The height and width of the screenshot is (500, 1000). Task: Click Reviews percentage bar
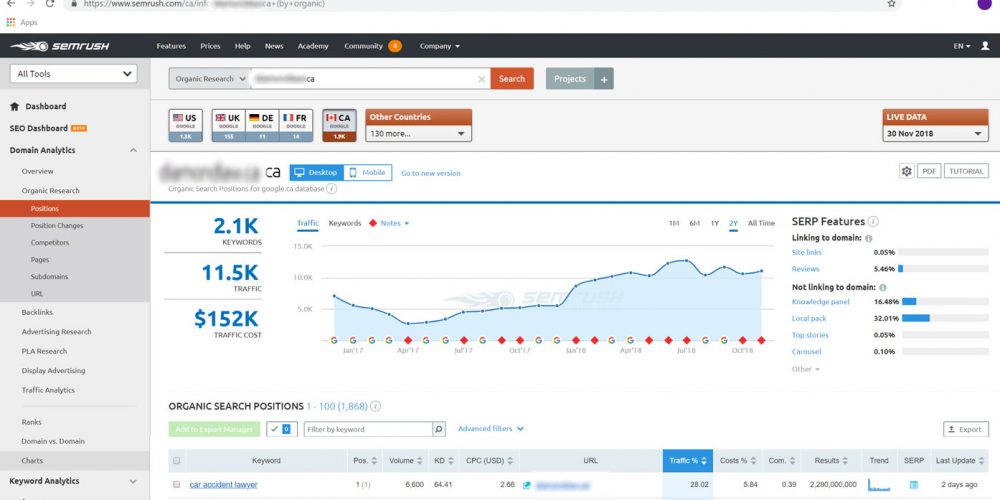(x=943, y=269)
